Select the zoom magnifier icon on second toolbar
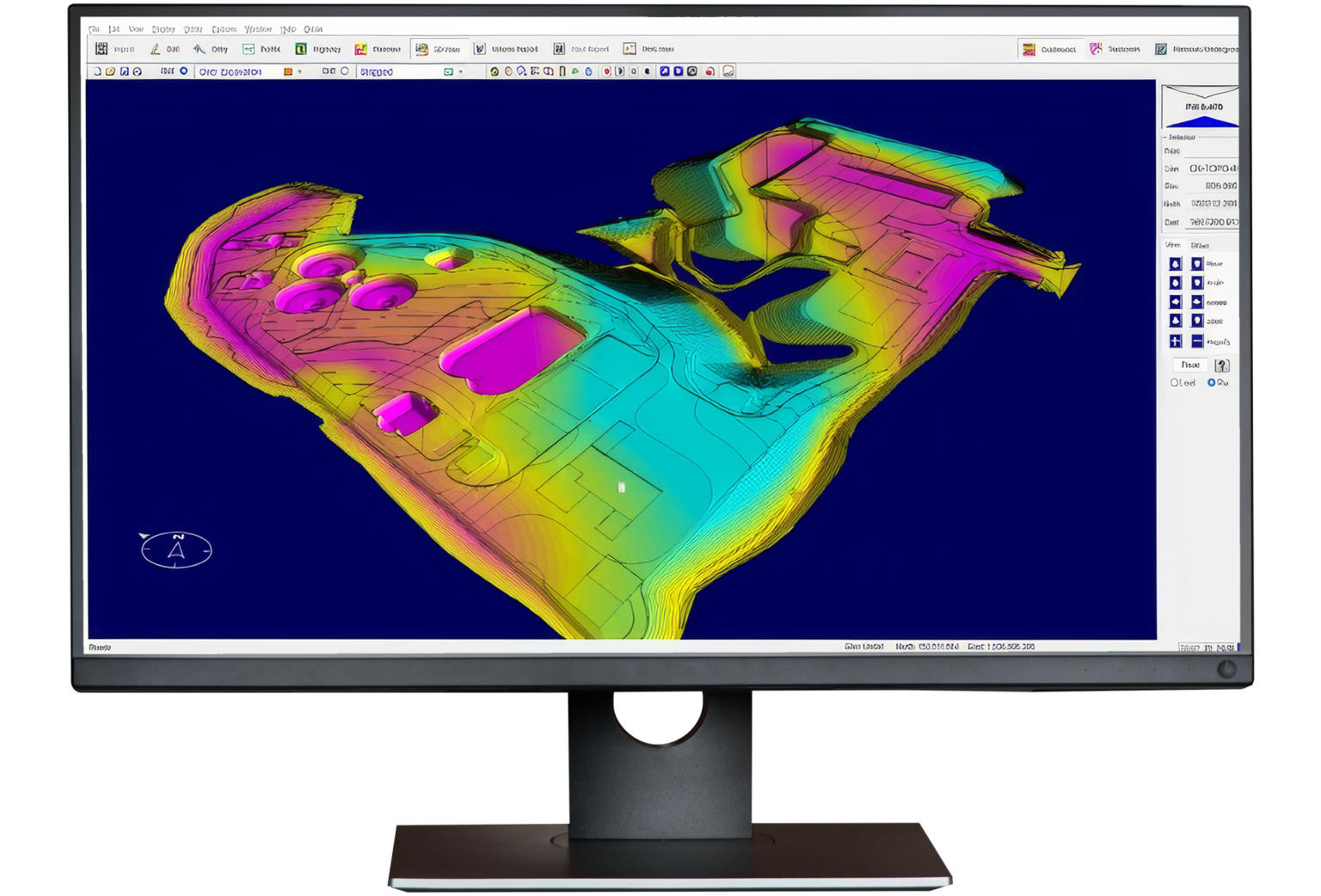The image size is (1321, 896). pyautogui.click(x=520, y=73)
